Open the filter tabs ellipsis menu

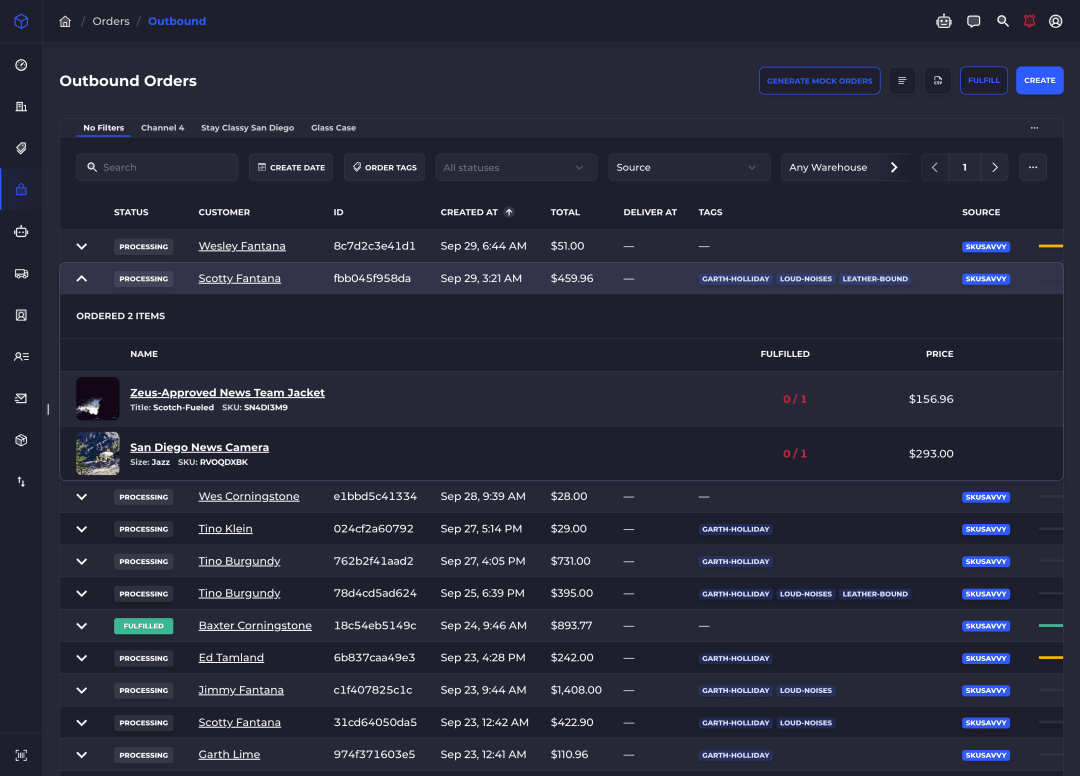click(x=1034, y=128)
